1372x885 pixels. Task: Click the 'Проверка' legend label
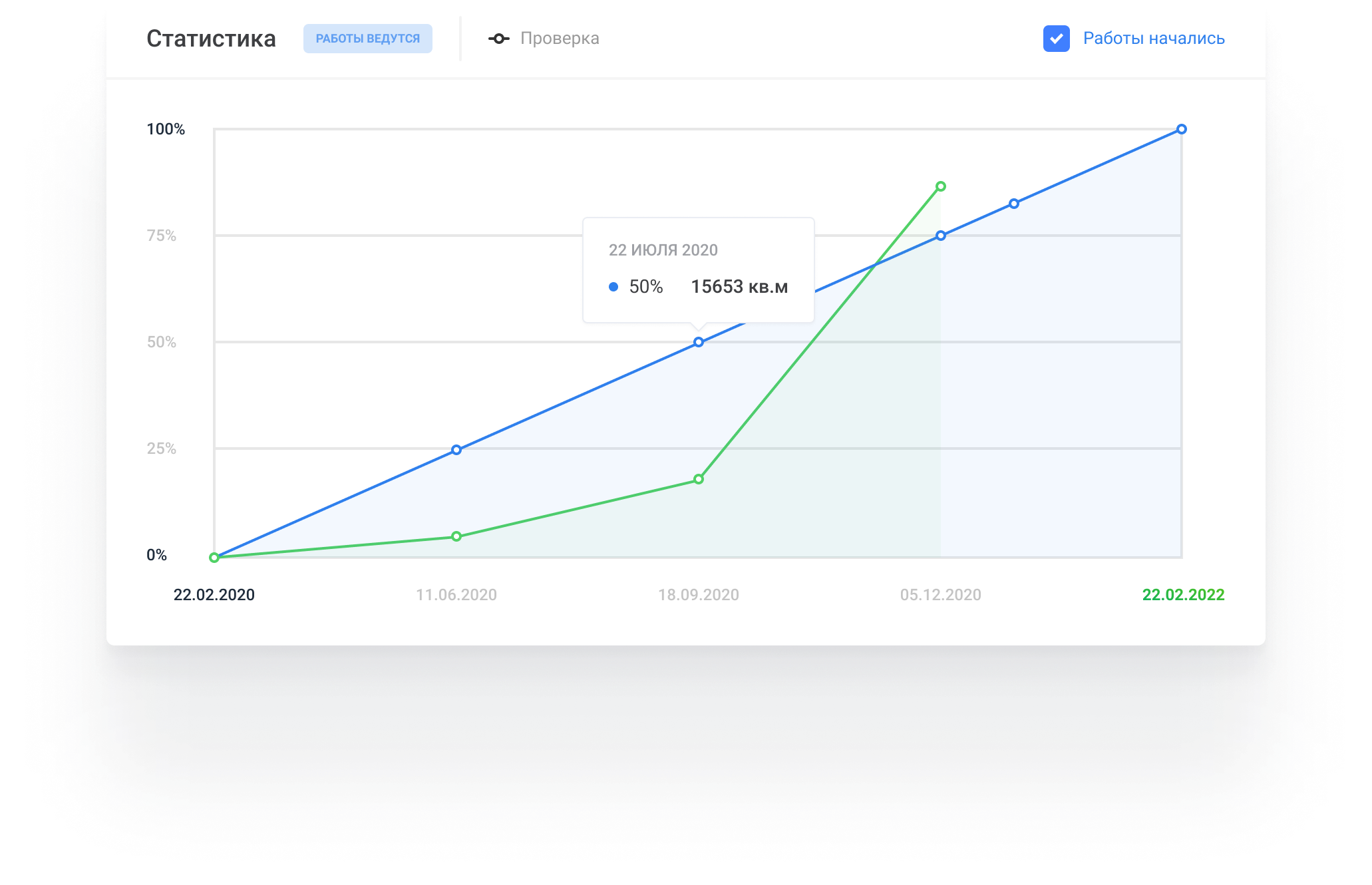click(x=559, y=39)
